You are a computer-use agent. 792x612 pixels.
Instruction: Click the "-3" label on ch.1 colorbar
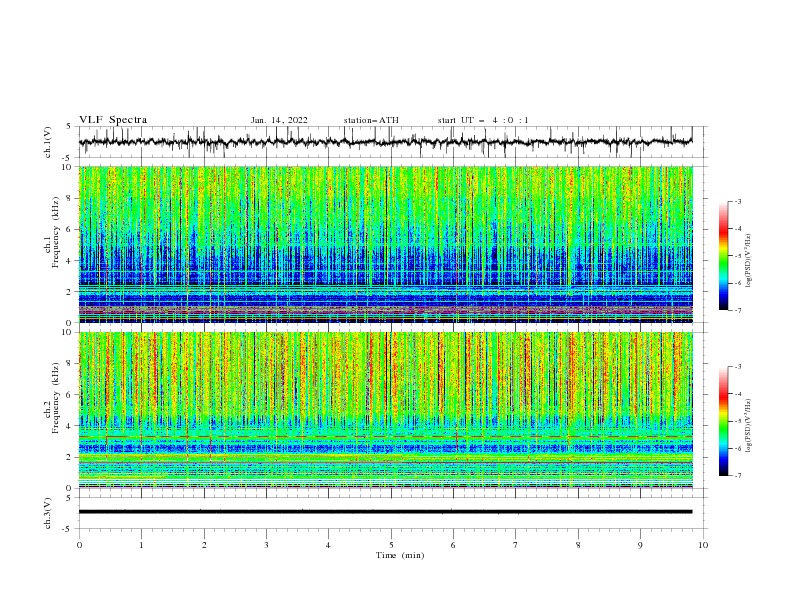(738, 201)
